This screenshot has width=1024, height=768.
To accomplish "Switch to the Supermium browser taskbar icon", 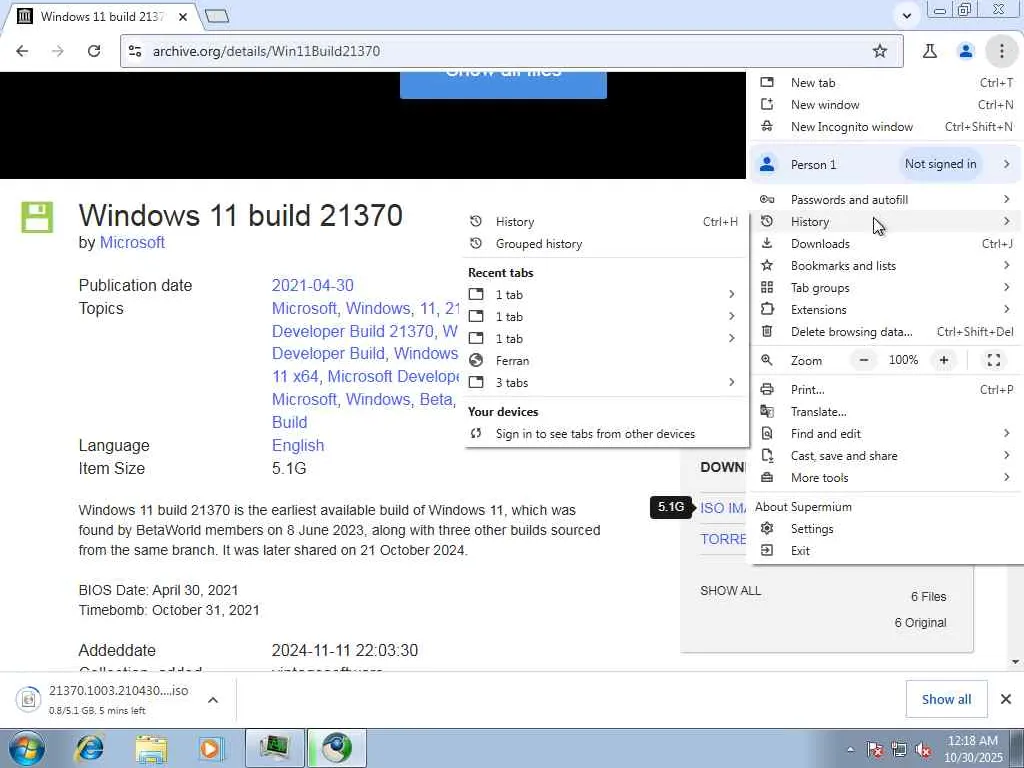I will [337, 748].
